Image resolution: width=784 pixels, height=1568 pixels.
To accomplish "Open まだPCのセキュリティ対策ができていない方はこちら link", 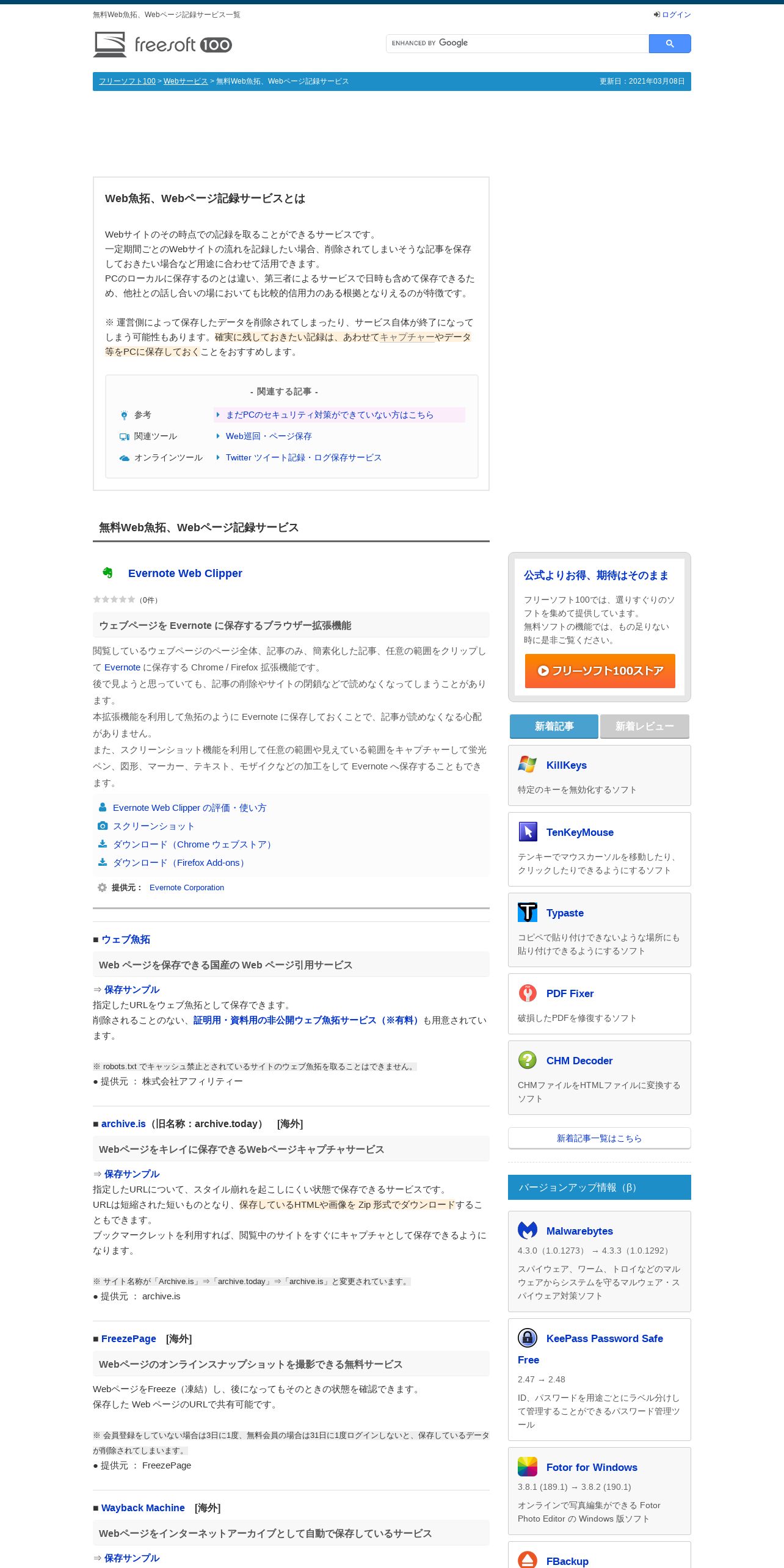I will (x=330, y=415).
